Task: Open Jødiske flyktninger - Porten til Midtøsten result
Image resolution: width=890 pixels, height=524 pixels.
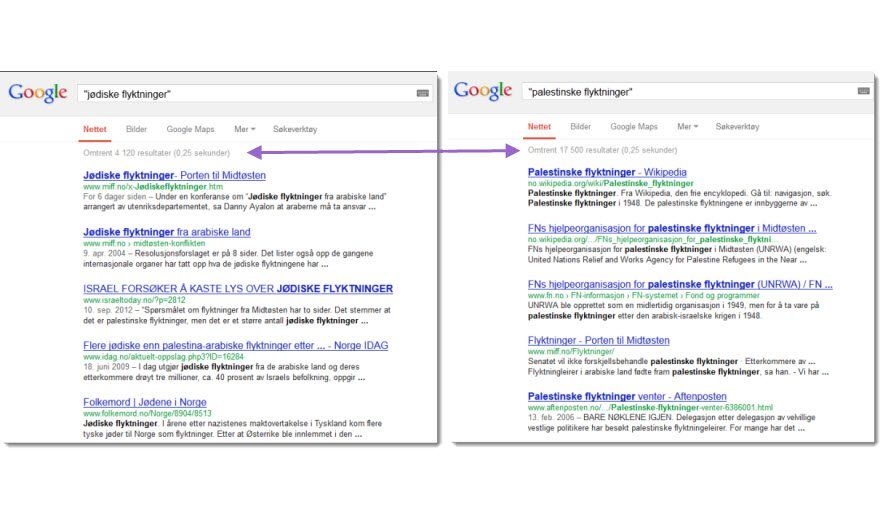Action: click(x=174, y=175)
